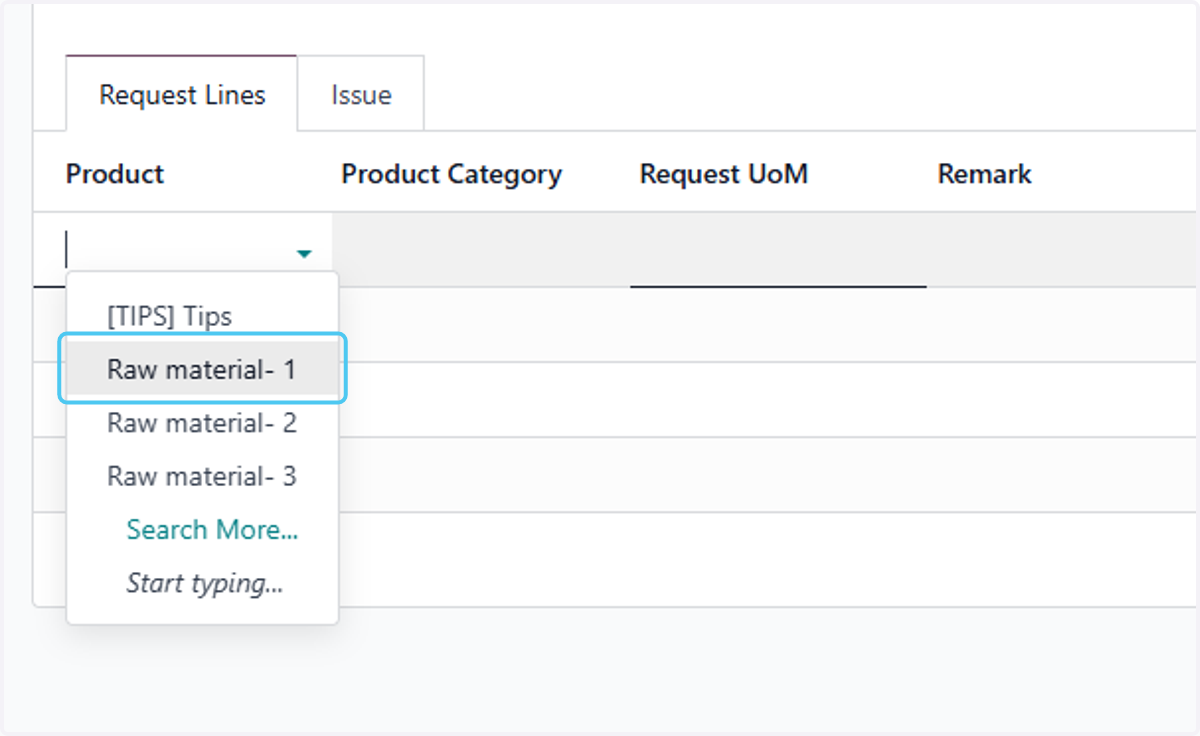This screenshot has height=736, width=1200.
Task: Sort by the Remark column header
Action: click(985, 174)
